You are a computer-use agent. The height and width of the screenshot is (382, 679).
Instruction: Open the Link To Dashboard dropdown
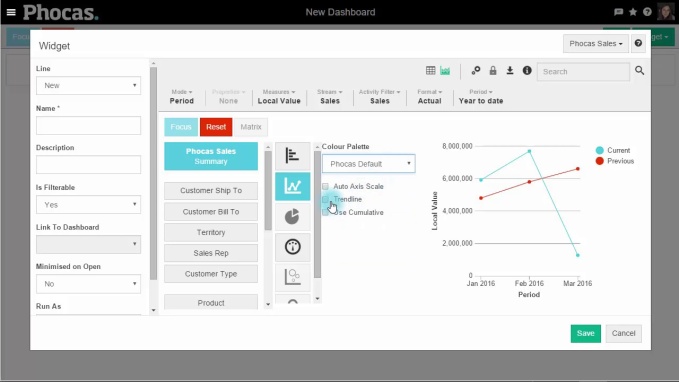tap(88, 244)
